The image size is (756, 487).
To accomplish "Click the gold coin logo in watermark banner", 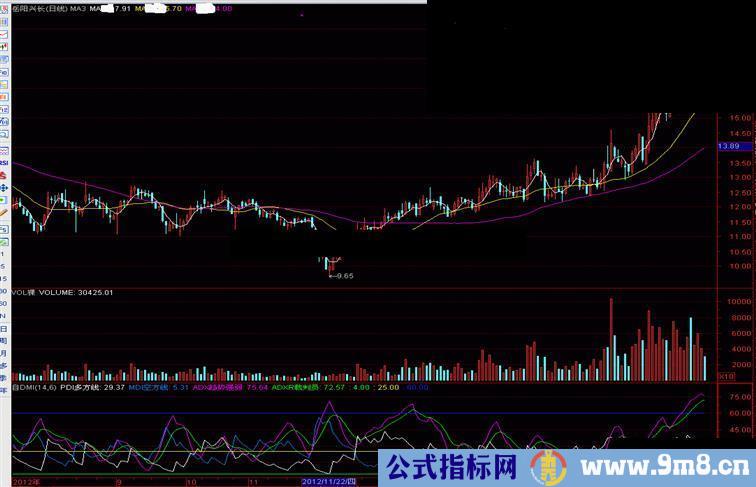I will point(546,467).
